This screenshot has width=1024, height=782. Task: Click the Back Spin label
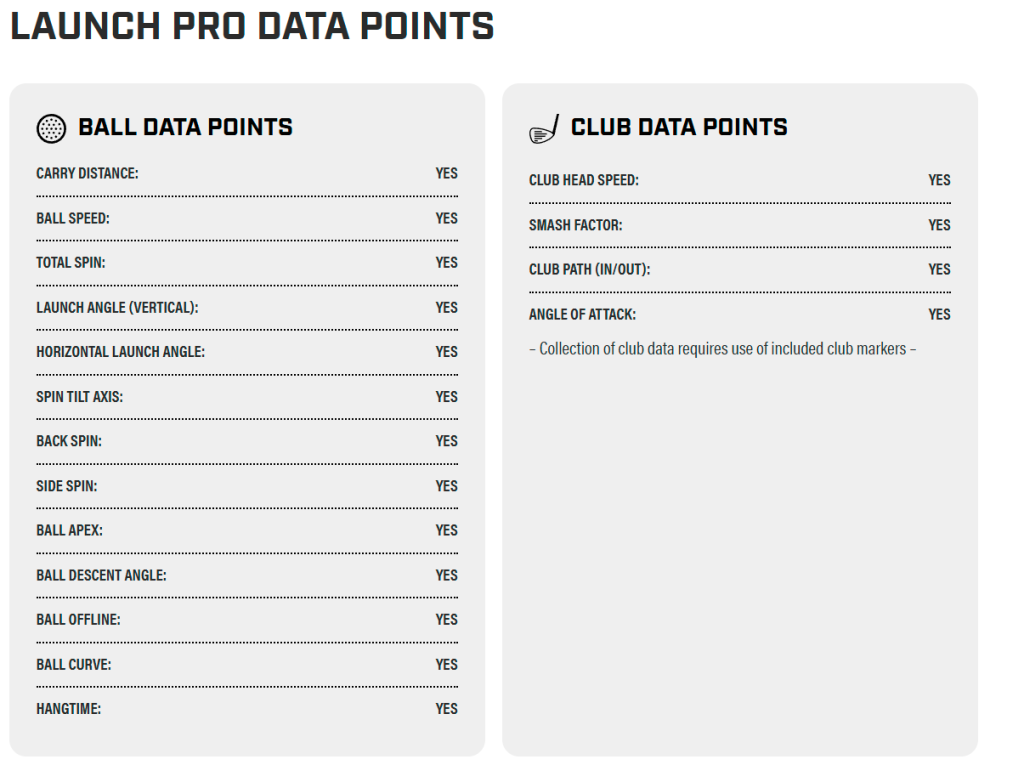pos(69,441)
